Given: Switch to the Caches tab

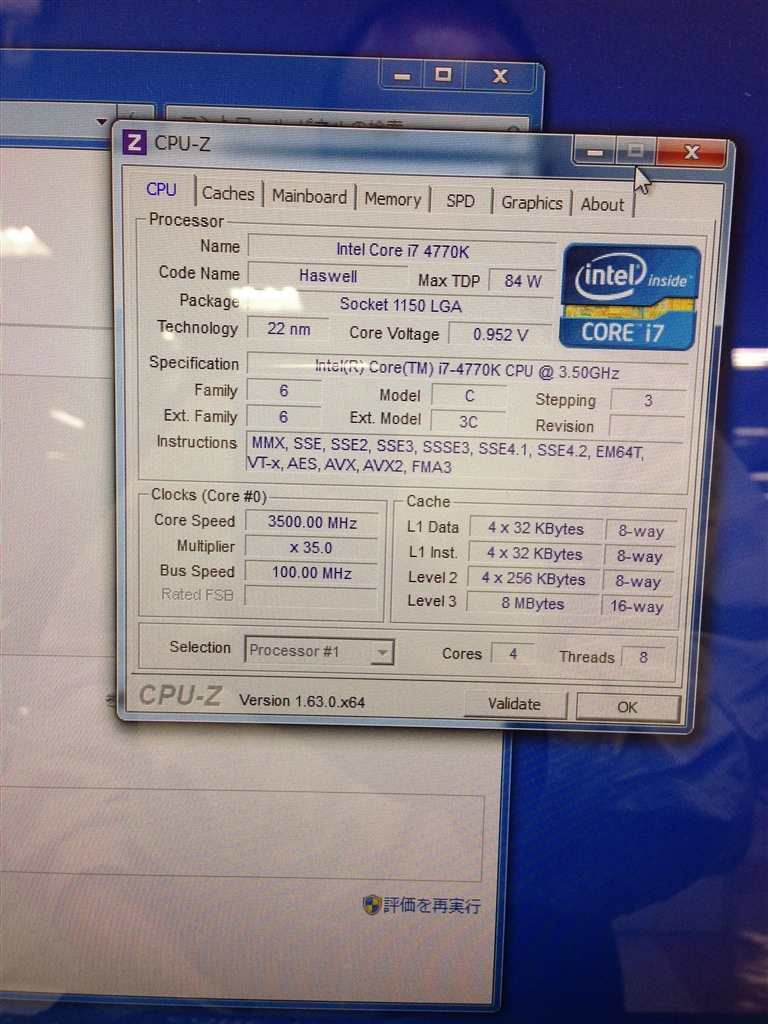Looking at the screenshot, I should 228,193.
